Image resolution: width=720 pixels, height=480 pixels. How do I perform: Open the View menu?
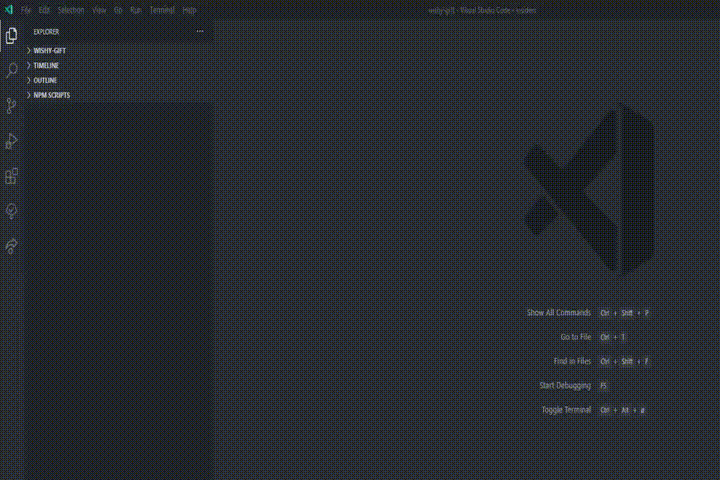pos(99,10)
